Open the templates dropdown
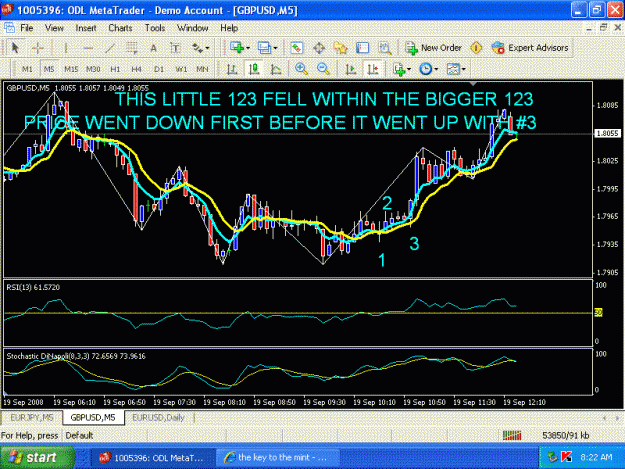The height and width of the screenshot is (469, 625). pos(456,69)
